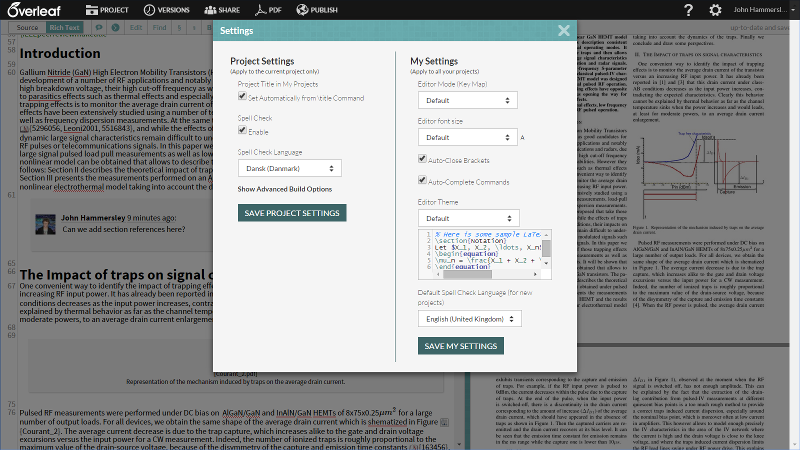Close the Settings dialog
Viewport: 800px width, 450px height.
coord(564,31)
